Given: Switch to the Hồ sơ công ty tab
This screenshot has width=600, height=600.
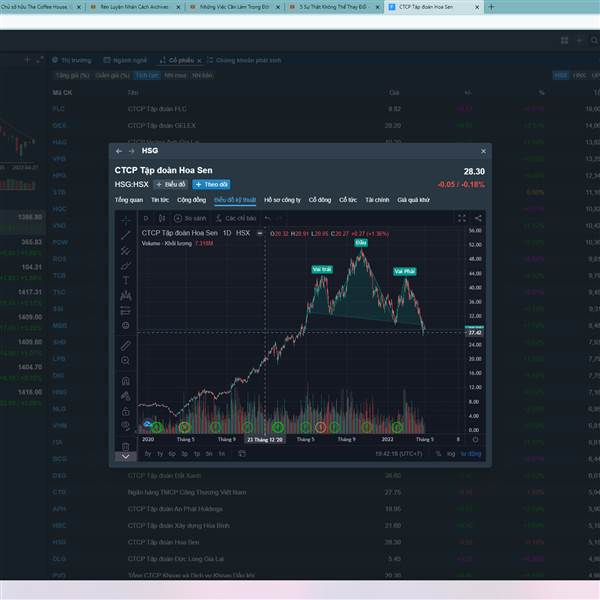Looking at the screenshot, I should [x=282, y=200].
